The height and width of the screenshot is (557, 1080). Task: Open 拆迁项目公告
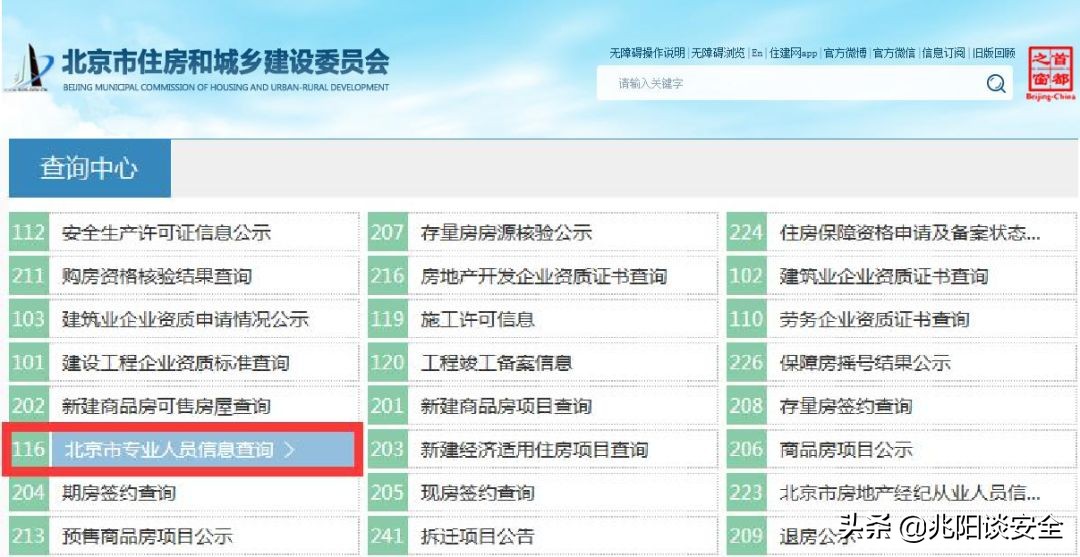click(x=477, y=536)
